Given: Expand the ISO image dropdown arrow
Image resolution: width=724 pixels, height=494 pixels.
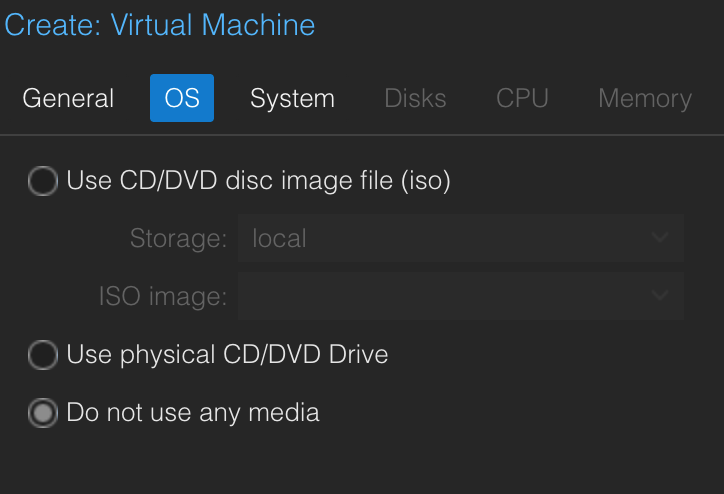Looking at the screenshot, I should click(660, 296).
